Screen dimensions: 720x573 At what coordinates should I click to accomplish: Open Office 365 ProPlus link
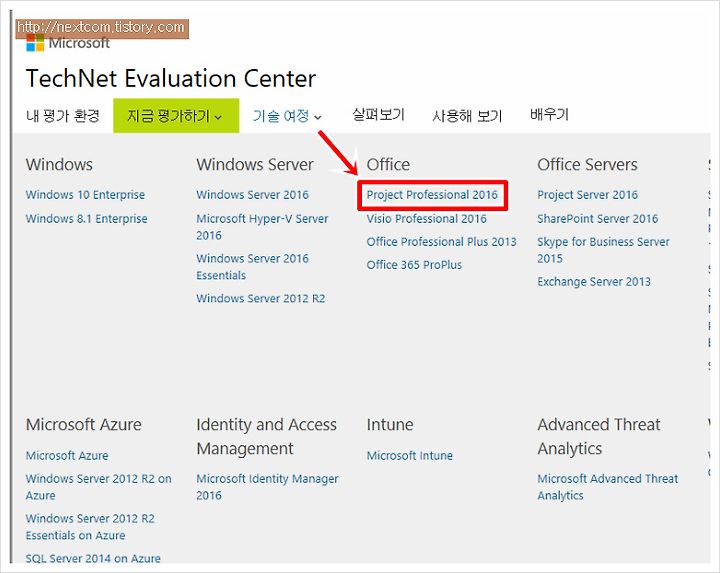pyautogui.click(x=414, y=265)
